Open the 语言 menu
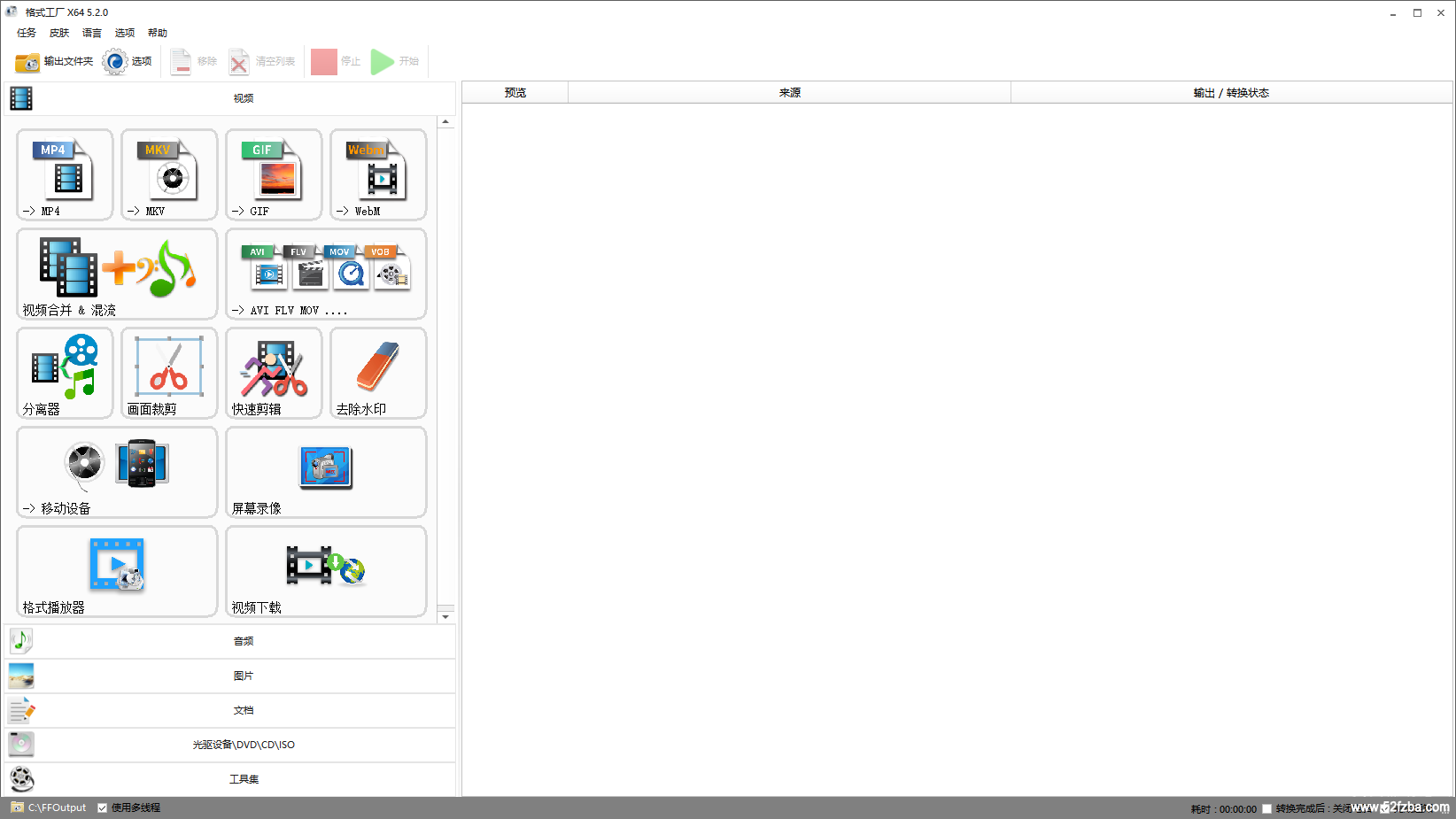 coord(92,33)
